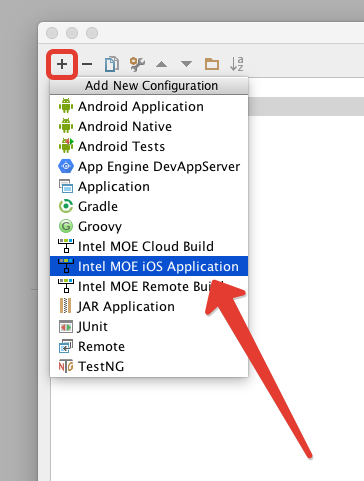Choose the JUnit configuration entry
The height and width of the screenshot is (481, 364).
pos(149,326)
